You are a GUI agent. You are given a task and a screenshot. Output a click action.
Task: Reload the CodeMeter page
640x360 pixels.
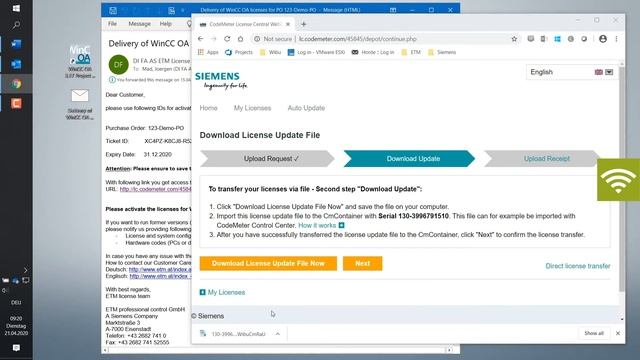pos(227,39)
